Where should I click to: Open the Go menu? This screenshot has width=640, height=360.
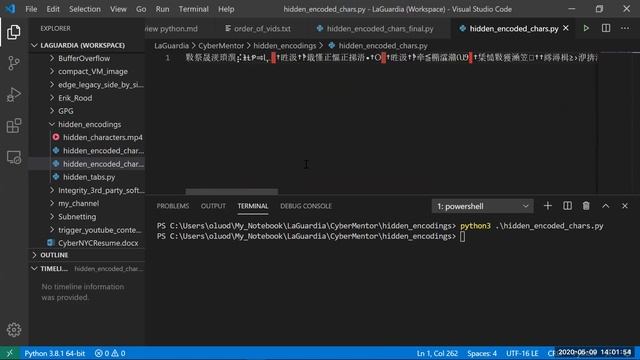(x=141, y=9)
